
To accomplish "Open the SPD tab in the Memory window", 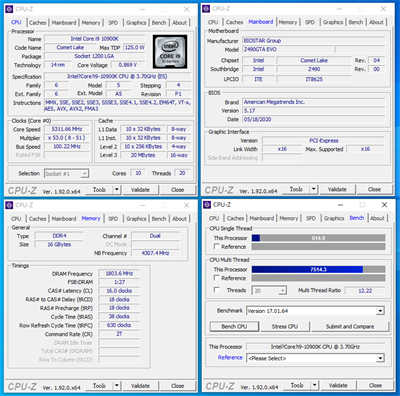I will tap(113, 219).
